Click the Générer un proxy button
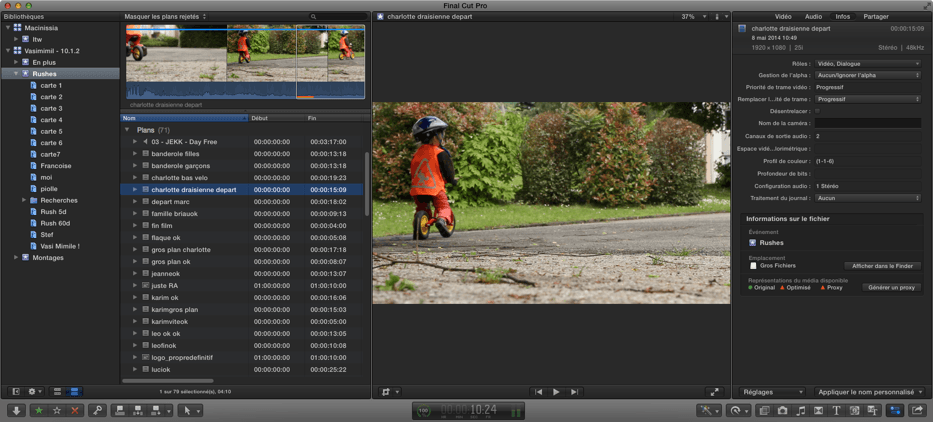This screenshot has width=933, height=422. pos(890,287)
